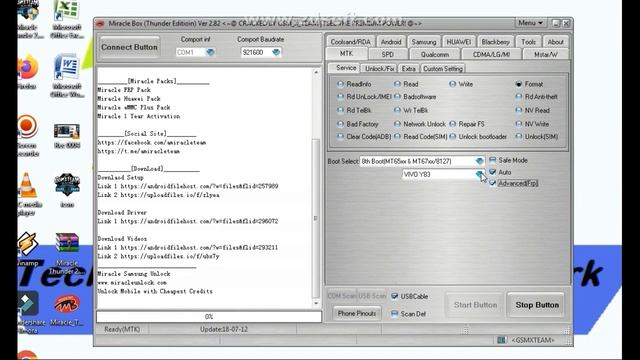Open the Miracle Thunder 2 WinRAR archive icon
Screen dimensions: 640x360
coord(67,253)
